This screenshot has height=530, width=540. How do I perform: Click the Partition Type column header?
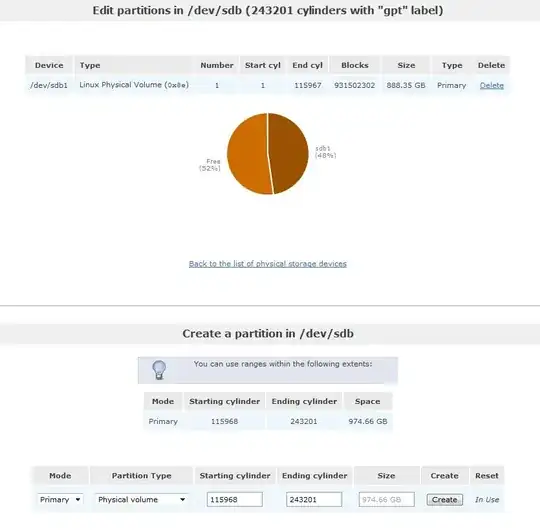pos(142,476)
